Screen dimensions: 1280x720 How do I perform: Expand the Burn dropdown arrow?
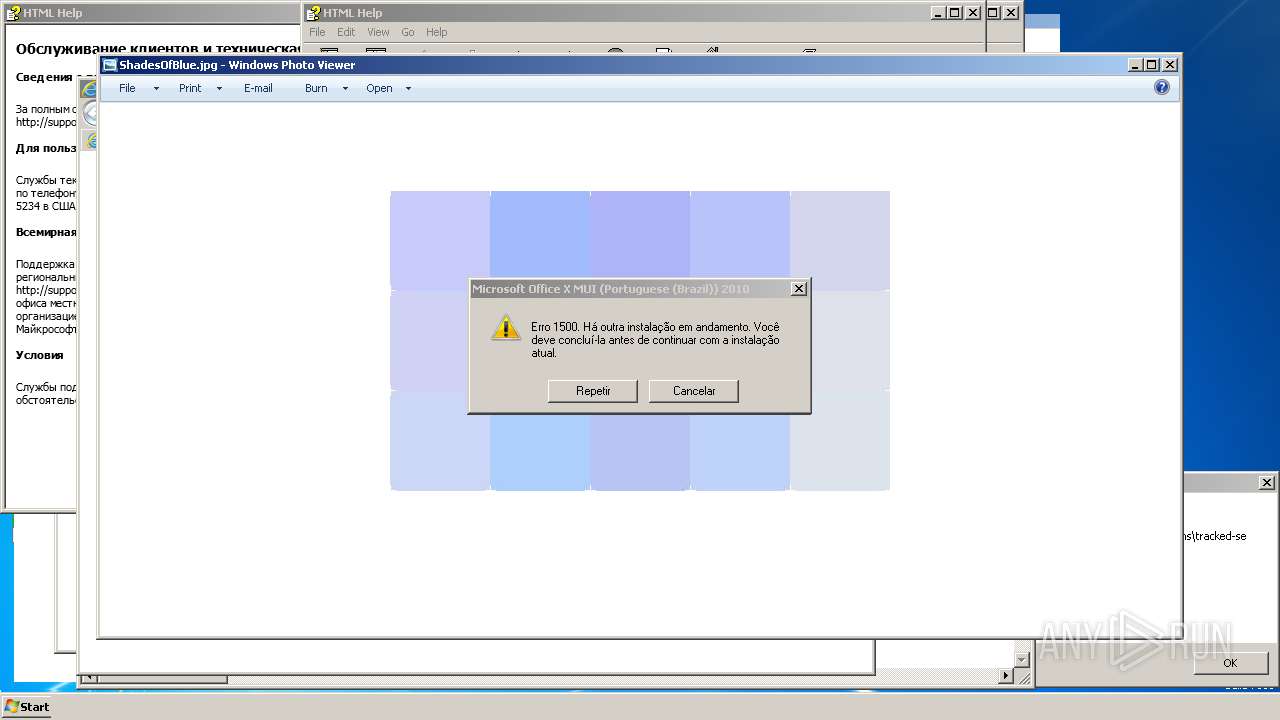345,88
